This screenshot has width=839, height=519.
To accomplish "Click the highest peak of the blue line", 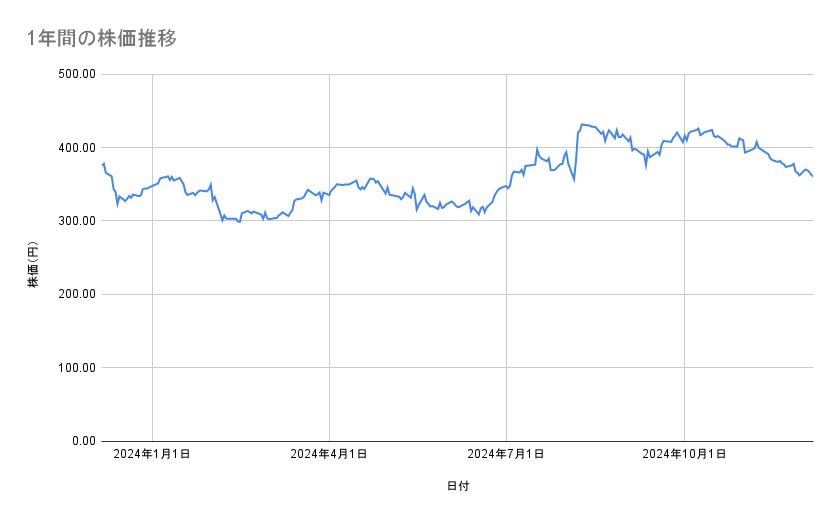I will 582,125.
